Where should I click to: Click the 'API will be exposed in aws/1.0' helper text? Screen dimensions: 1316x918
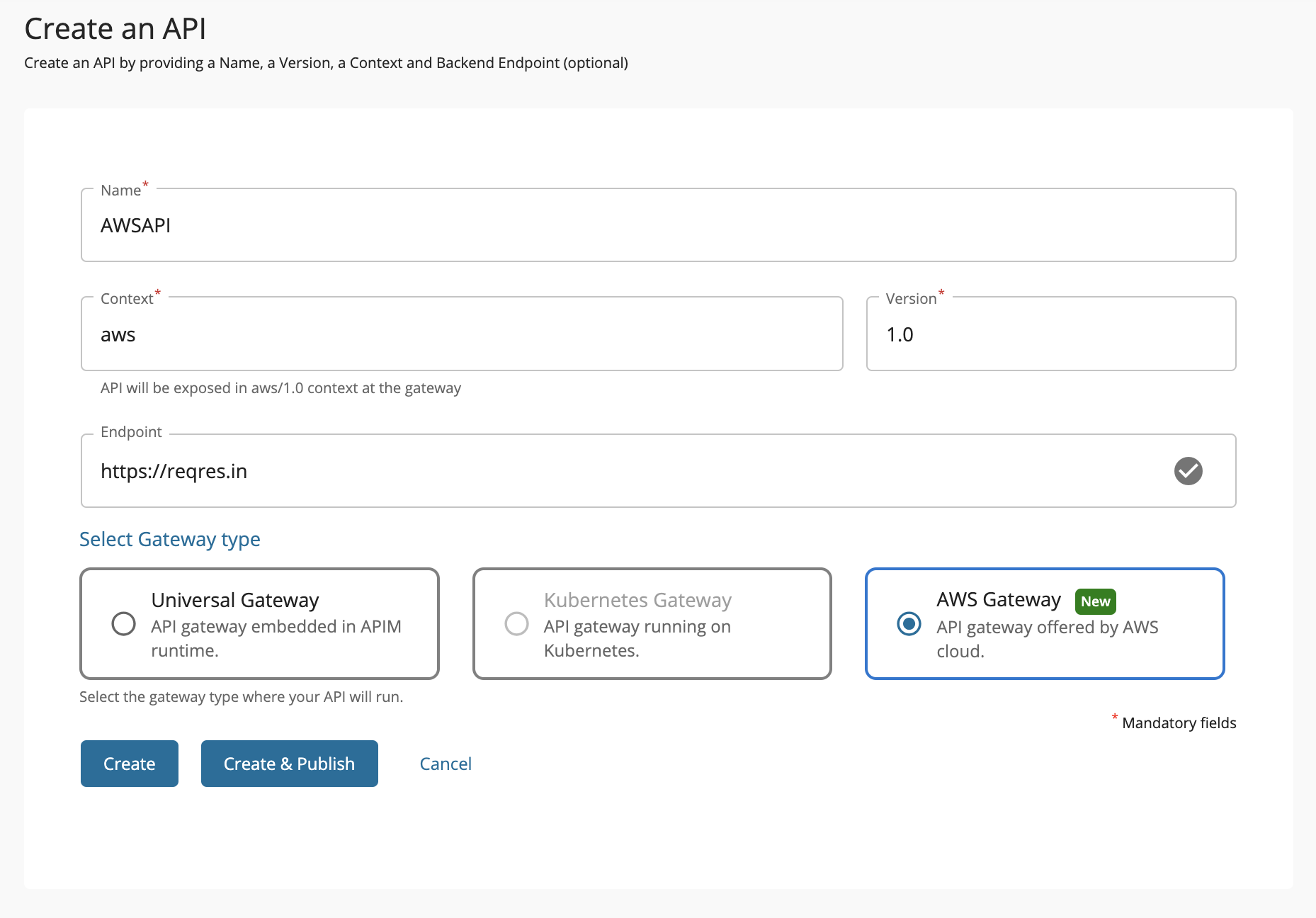pyautogui.click(x=280, y=388)
